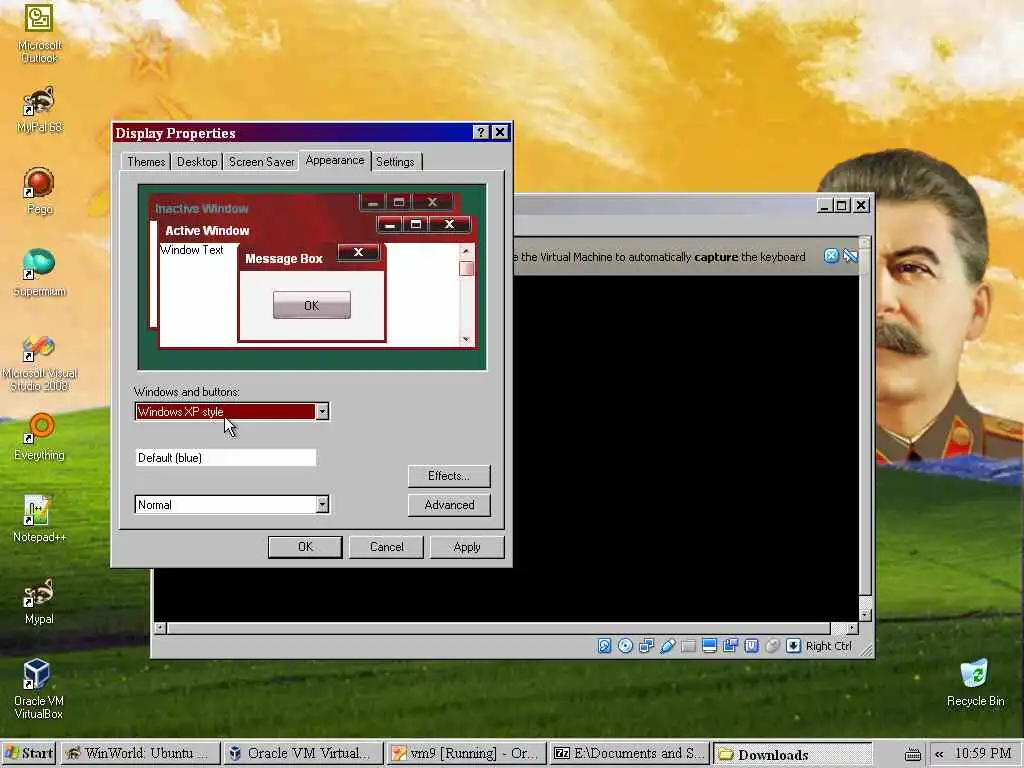This screenshot has width=1024, height=768.
Task: Click the Advanced button
Action: pos(449,505)
